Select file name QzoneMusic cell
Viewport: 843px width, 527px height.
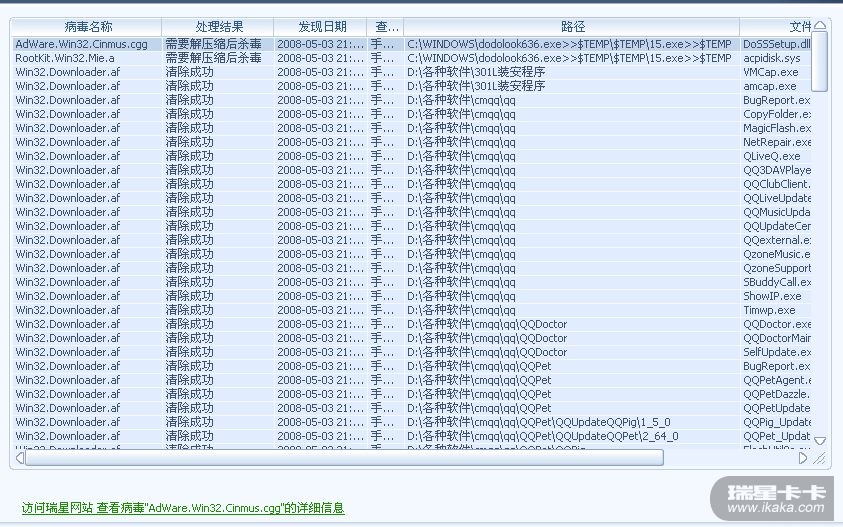776,254
